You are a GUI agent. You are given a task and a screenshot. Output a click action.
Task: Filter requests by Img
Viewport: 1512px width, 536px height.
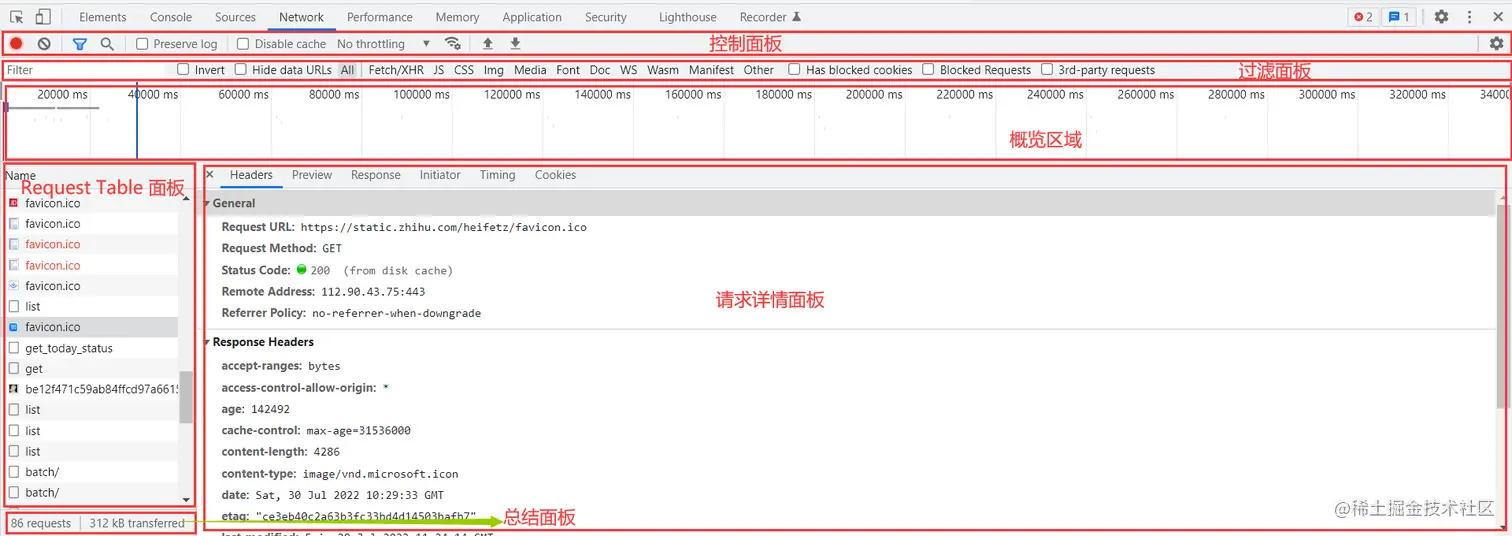point(494,70)
